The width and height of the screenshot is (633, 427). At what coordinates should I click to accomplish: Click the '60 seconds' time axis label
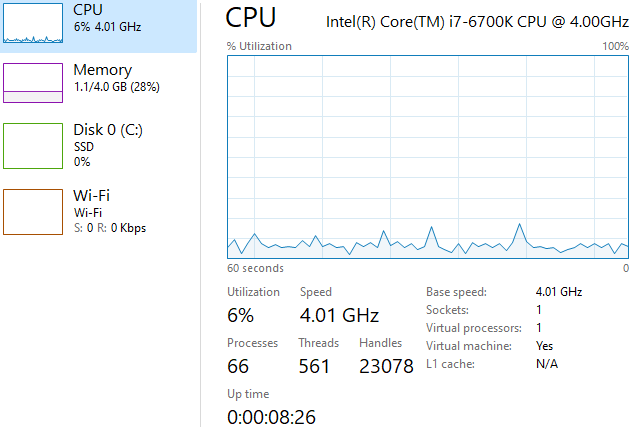click(x=255, y=268)
